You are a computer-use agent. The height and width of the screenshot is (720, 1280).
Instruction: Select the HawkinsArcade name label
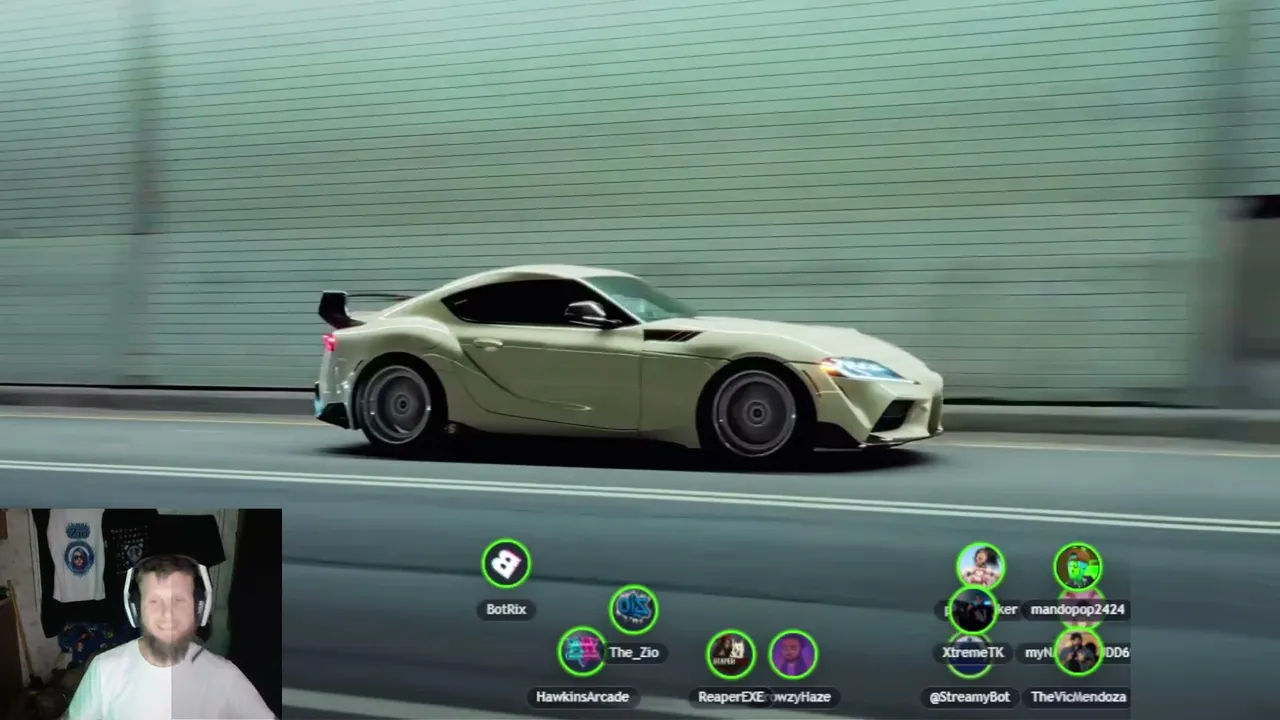582,697
